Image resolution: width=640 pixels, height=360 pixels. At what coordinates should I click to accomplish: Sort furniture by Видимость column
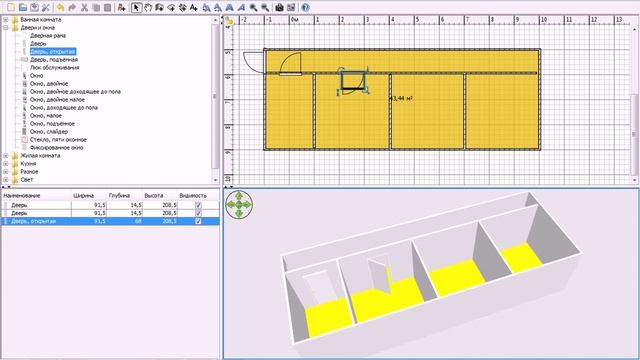click(198, 196)
